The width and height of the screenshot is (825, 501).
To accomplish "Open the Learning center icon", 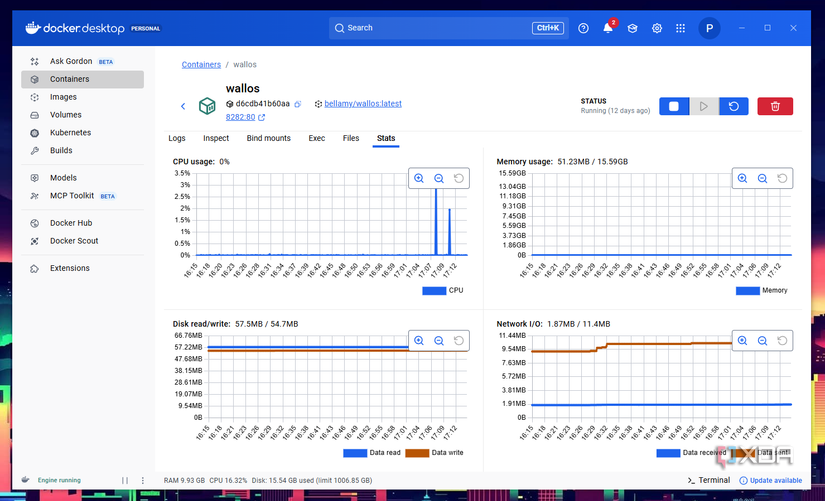I will pyautogui.click(x=632, y=28).
